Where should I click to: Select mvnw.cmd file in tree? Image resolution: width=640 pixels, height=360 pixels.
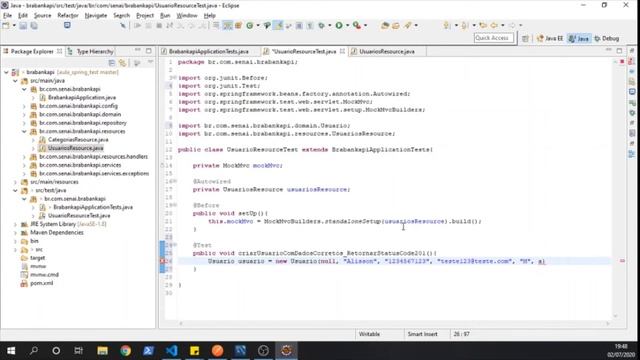tap(44, 275)
